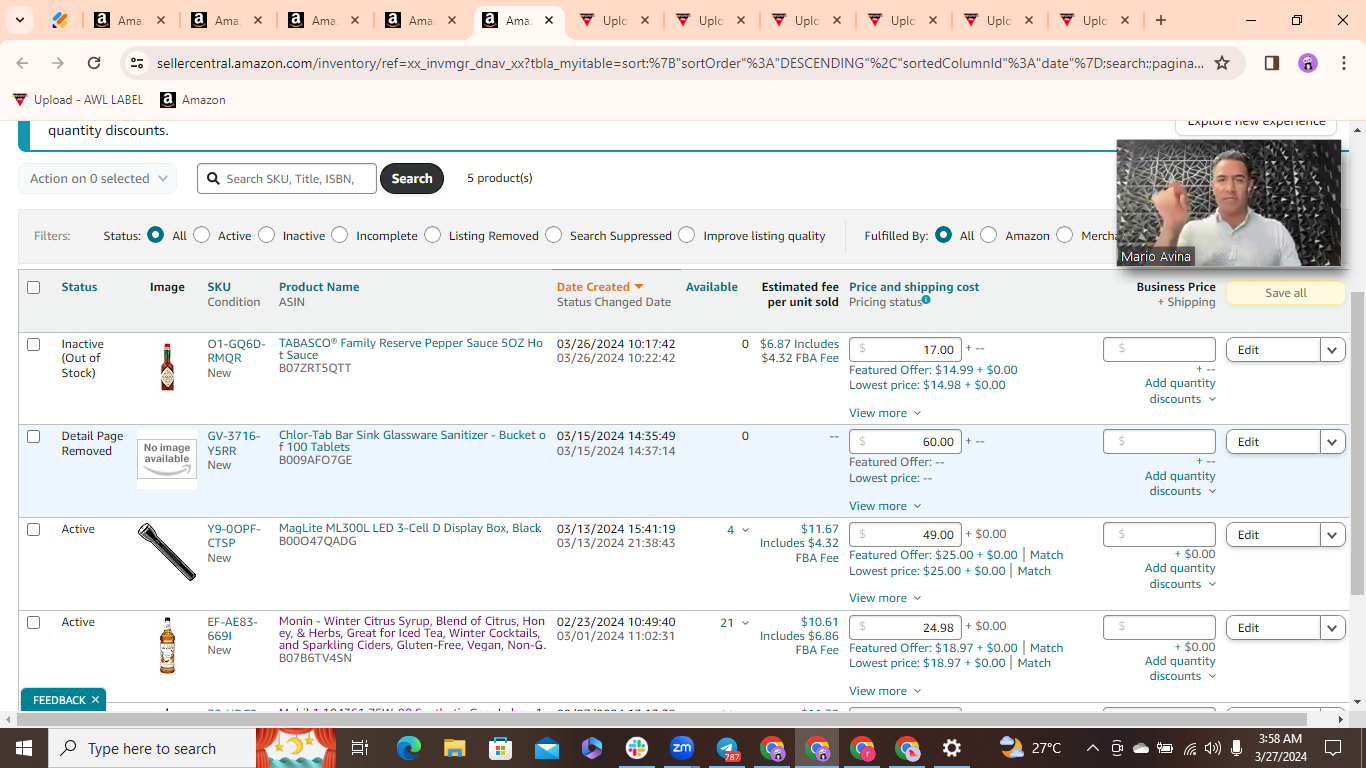This screenshot has width=1366, height=768.
Task: Open the Edit dropdown arrow for MagLite
Action: tap(1333, 535)
